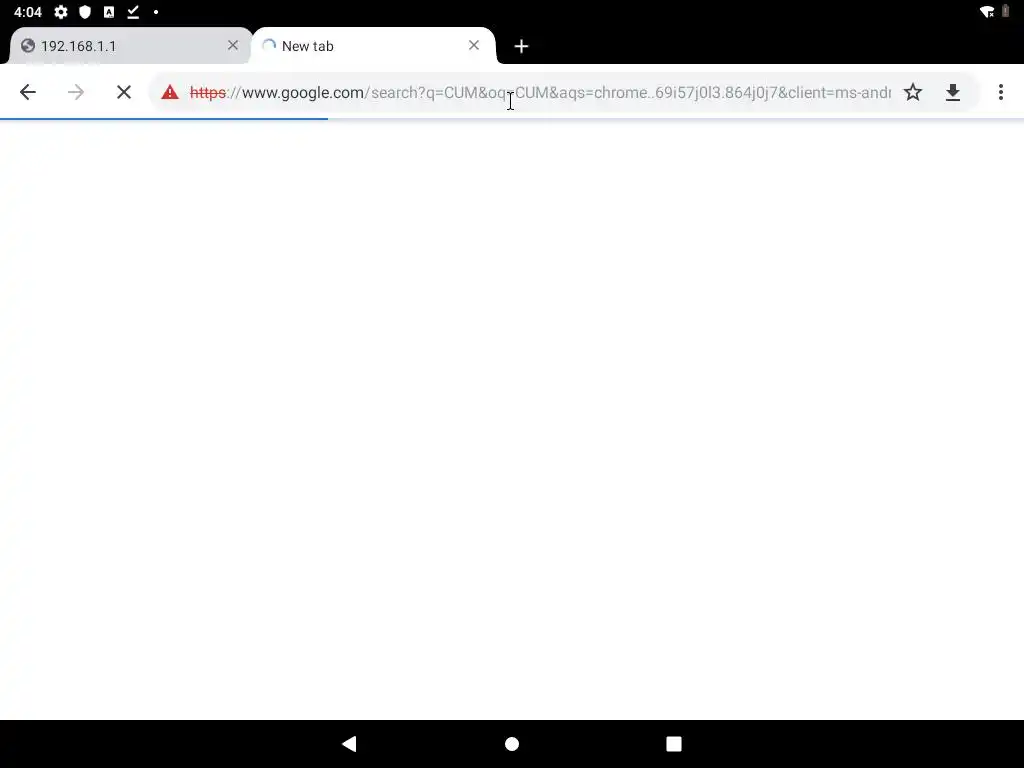Switch to the 192.168.1.1 tab

click(129, 46)
